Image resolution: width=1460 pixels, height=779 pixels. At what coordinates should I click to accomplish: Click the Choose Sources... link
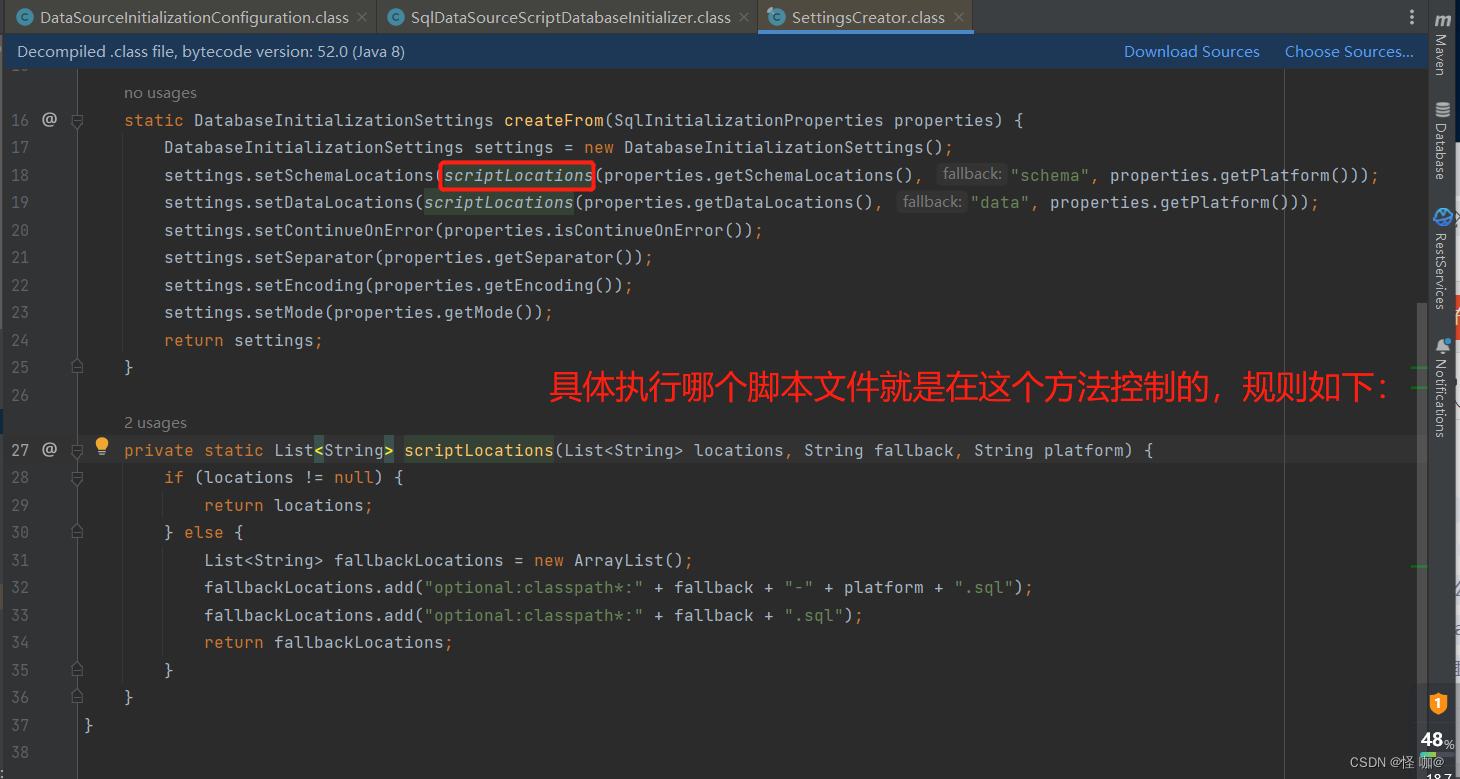click(x=1349, y=52)
